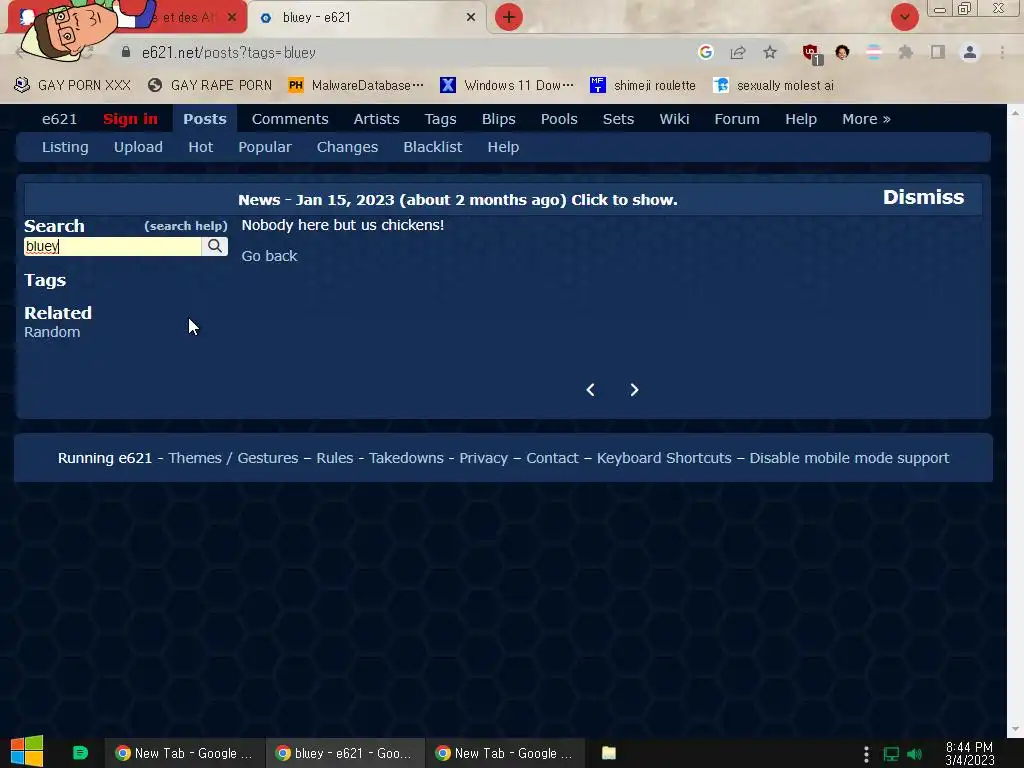Open the Sets navigation item
This screenshot has height=768, width=1024.
pyautogui.click(x=618, y=119)
